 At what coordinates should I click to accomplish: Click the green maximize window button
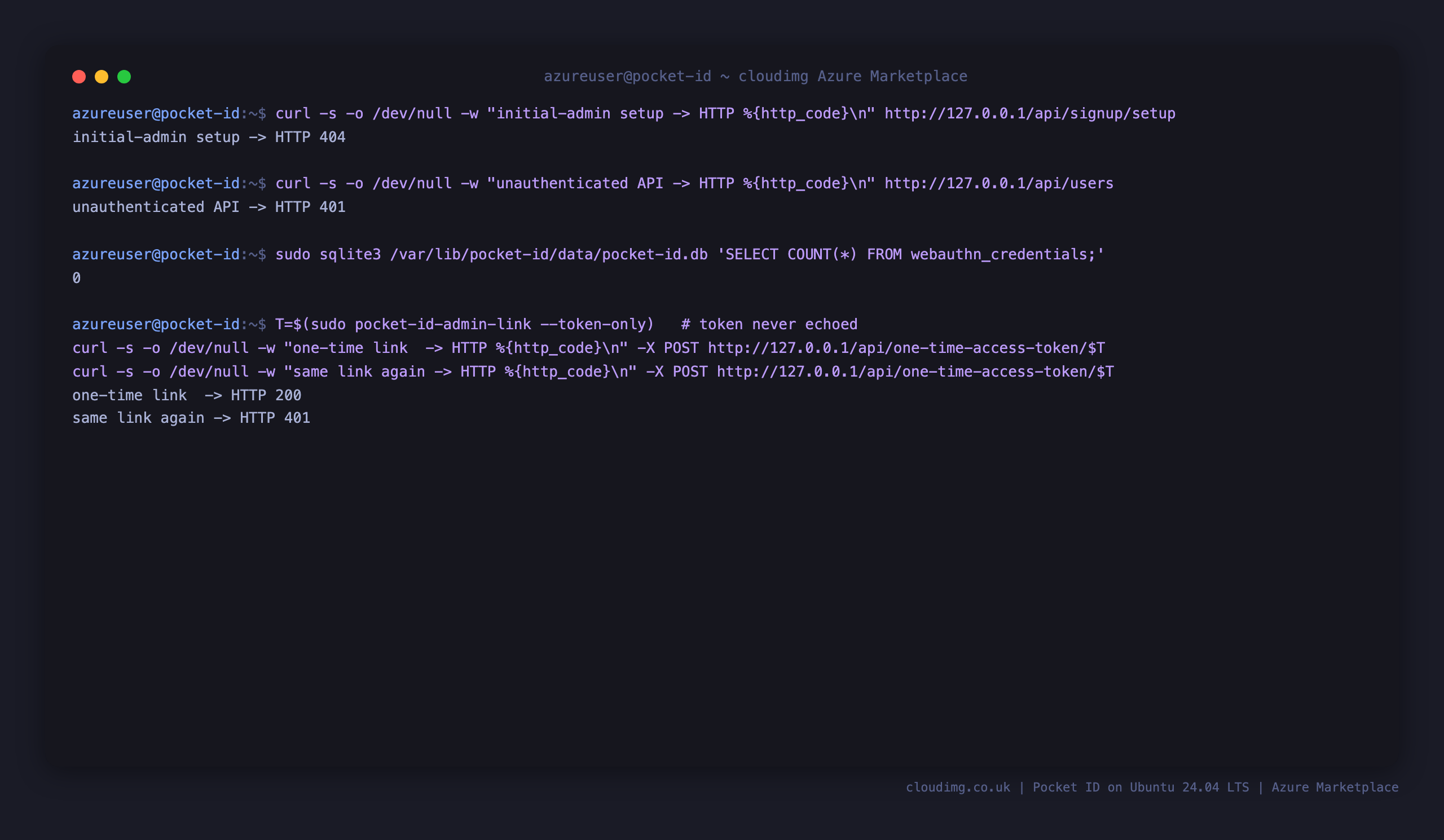(124, 77)
